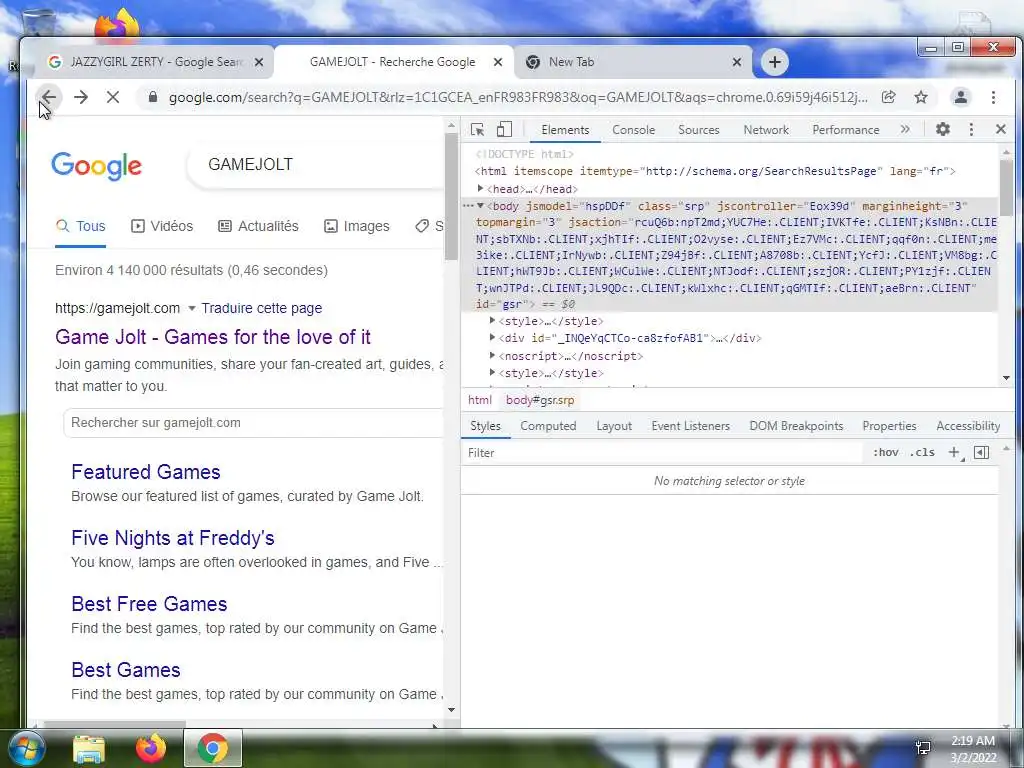Toggle the device toolbar in DevTools
This screenshot has width=1024, height=768.
(504, 129)
